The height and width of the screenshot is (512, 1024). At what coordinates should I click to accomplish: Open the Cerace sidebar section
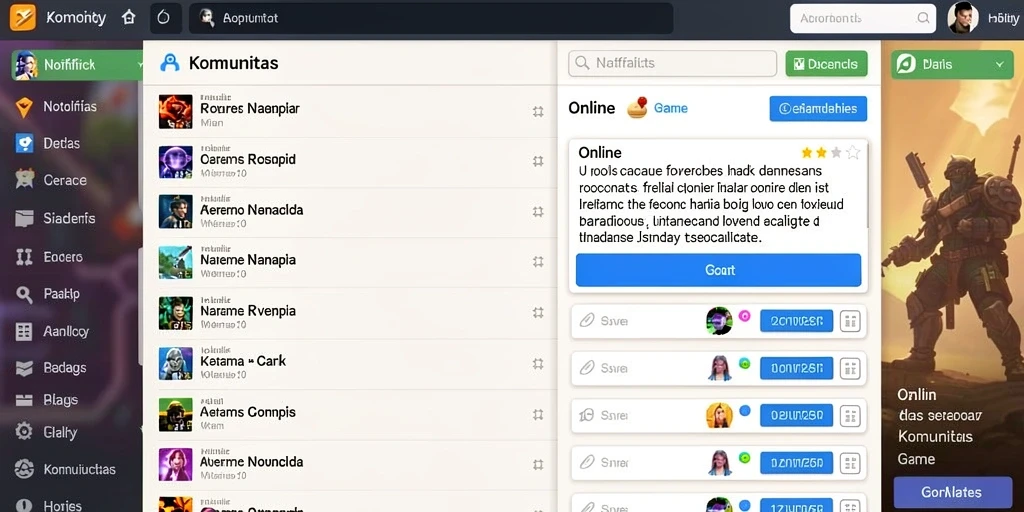coord(65,180)
